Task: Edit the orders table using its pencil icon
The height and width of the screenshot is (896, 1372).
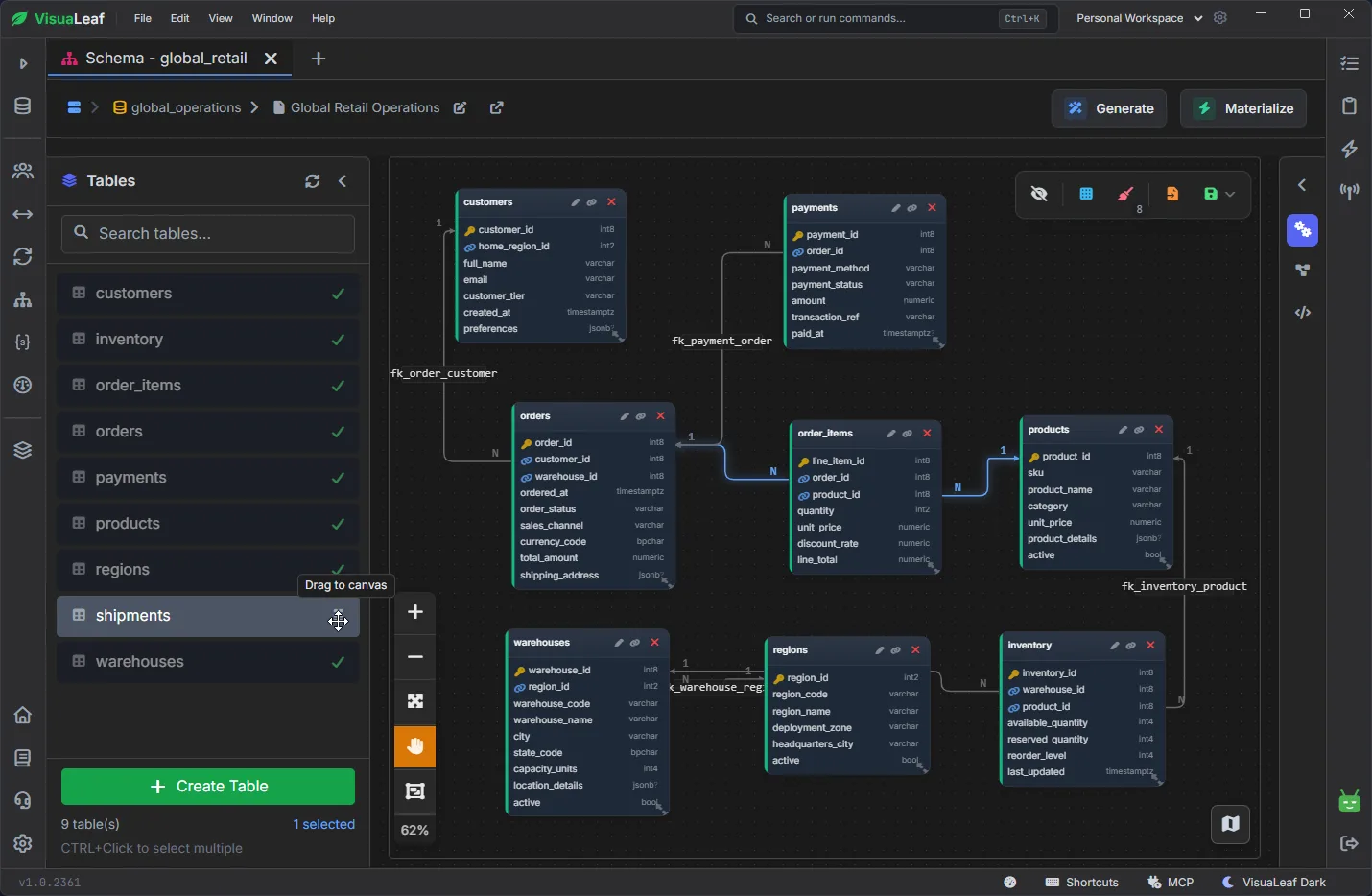Action: click(x=625, y=416)
